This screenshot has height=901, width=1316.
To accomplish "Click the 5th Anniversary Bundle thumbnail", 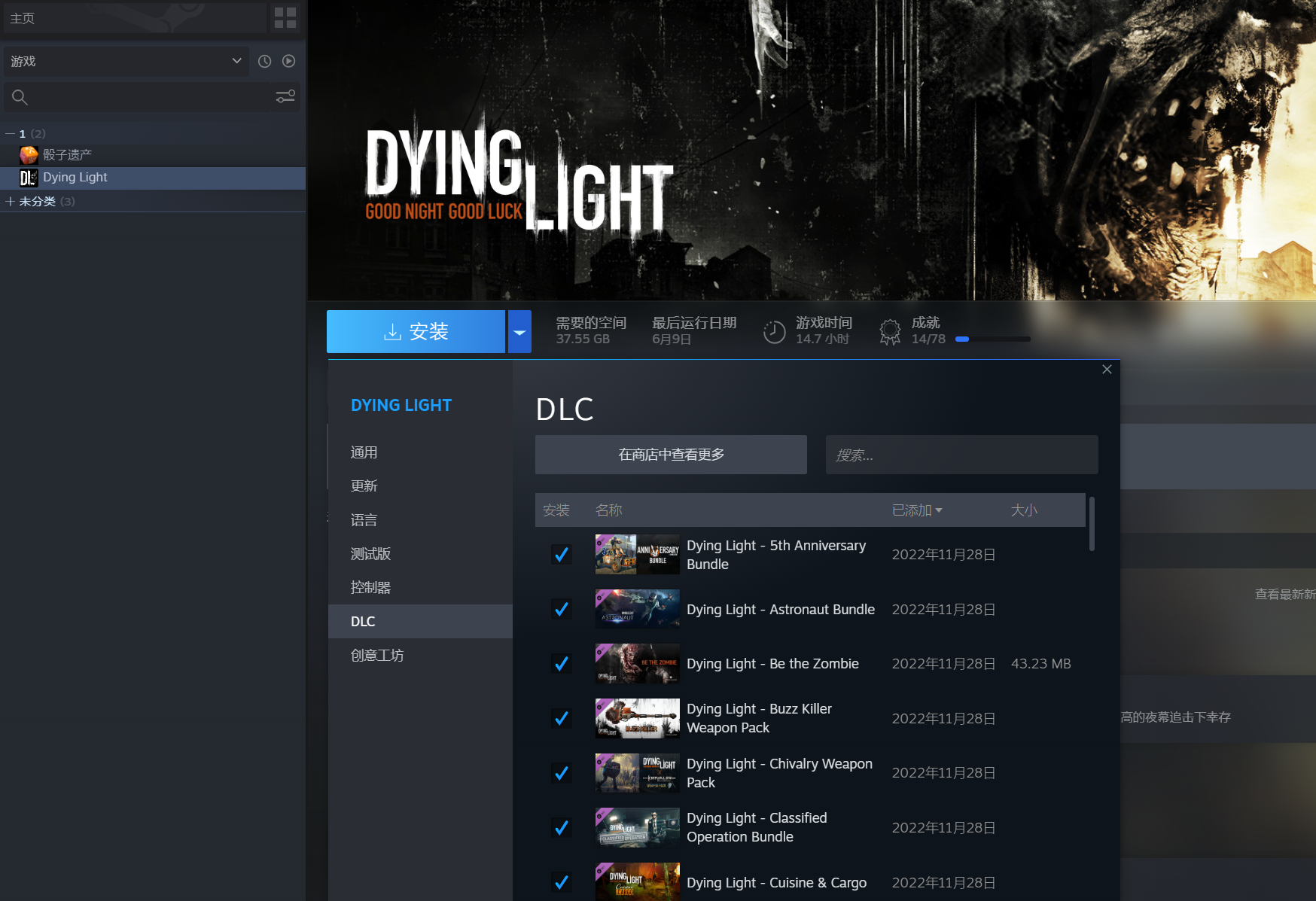I will 638,555.
